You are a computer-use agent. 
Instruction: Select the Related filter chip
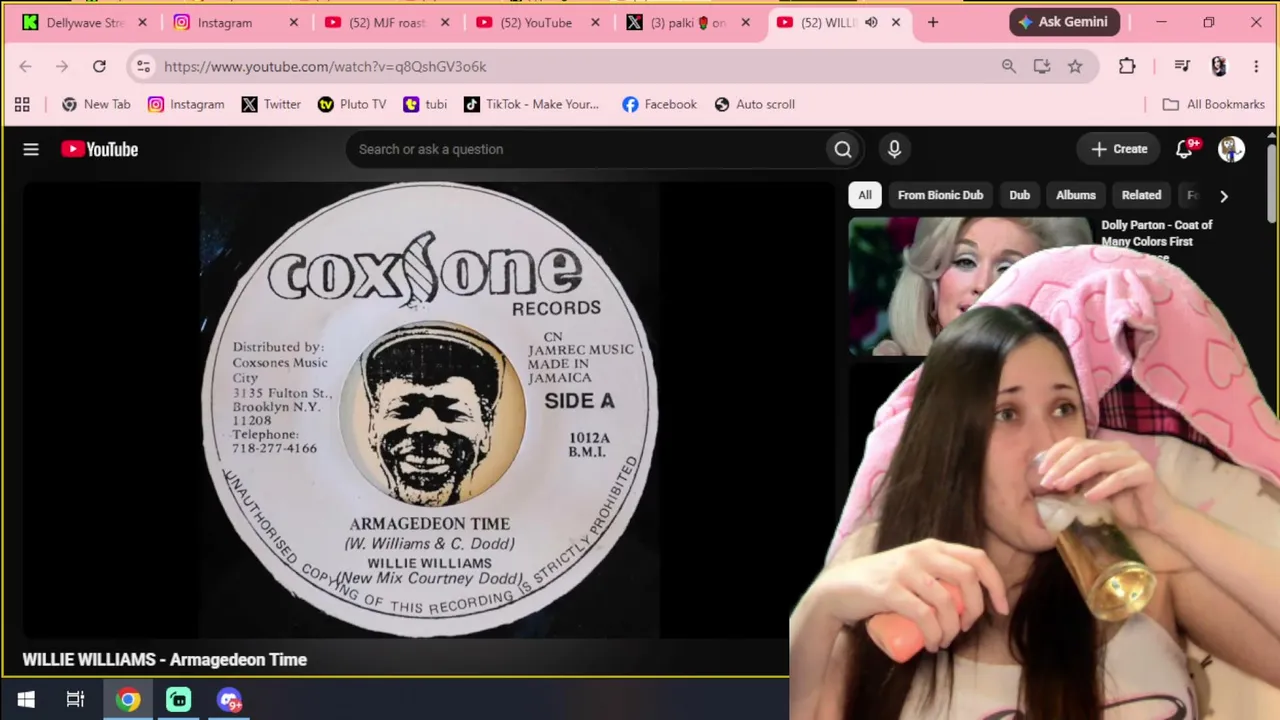[x=1141, y=195]
